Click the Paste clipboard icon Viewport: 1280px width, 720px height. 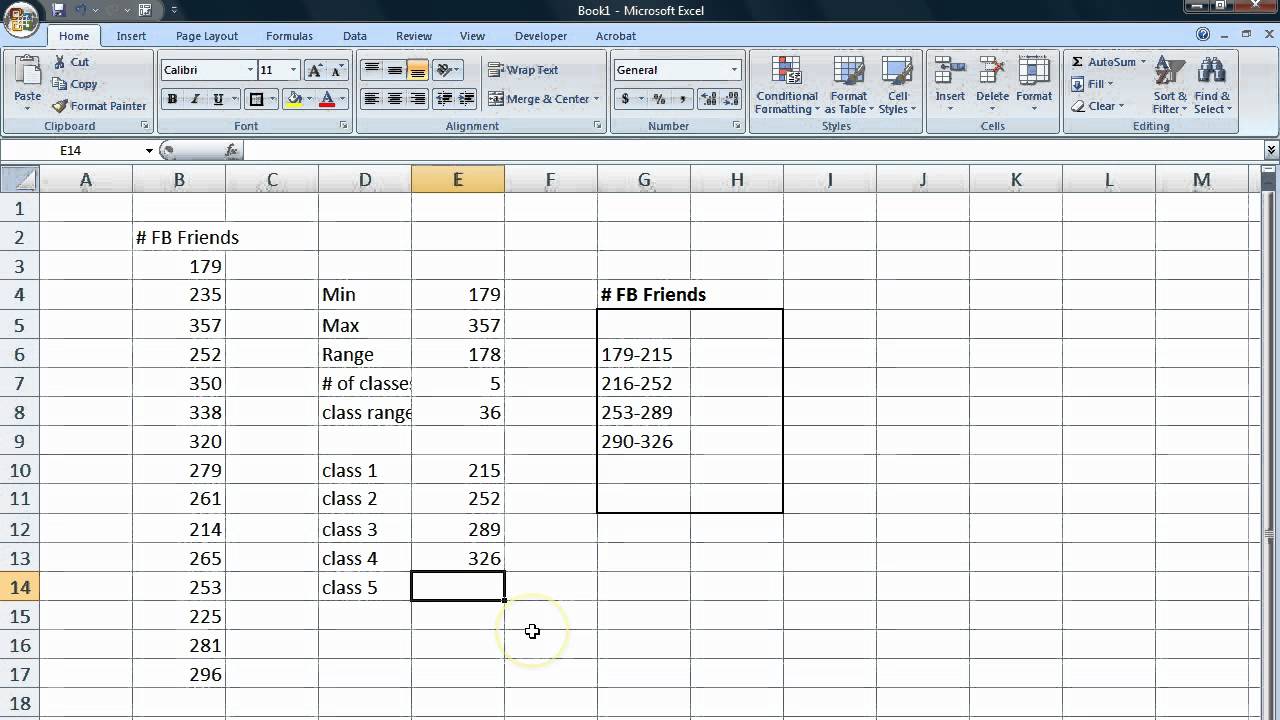point(27,72)
